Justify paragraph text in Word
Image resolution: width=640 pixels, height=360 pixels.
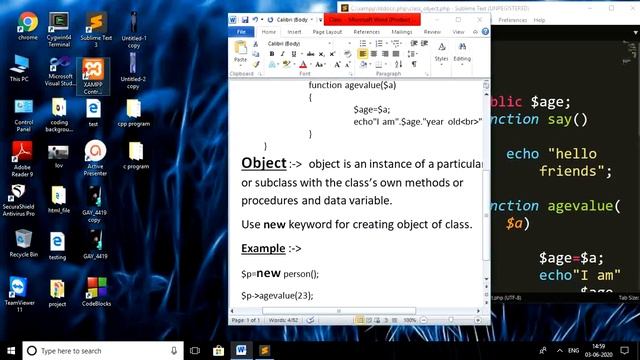(396, 54)
